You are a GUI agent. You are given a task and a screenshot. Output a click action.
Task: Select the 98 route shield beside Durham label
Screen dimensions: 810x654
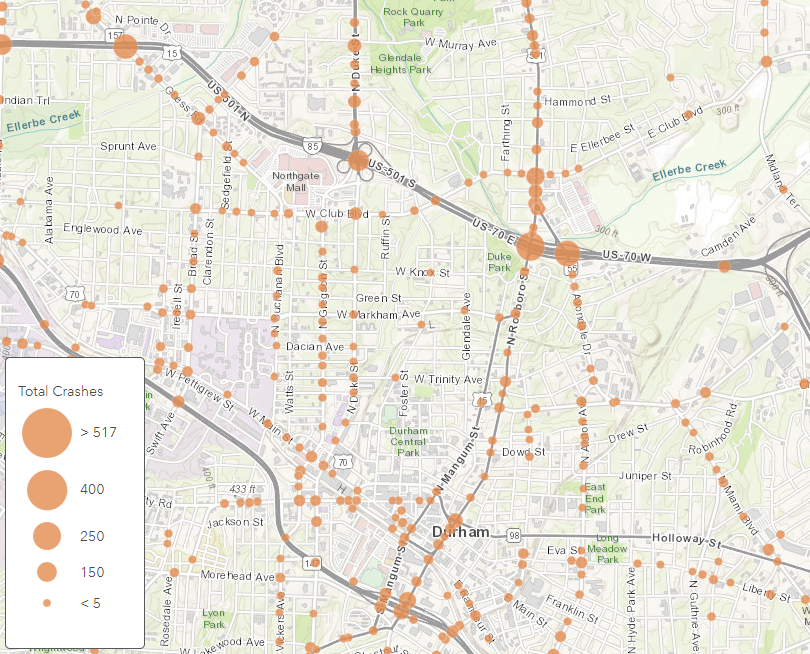pos(513,535)
